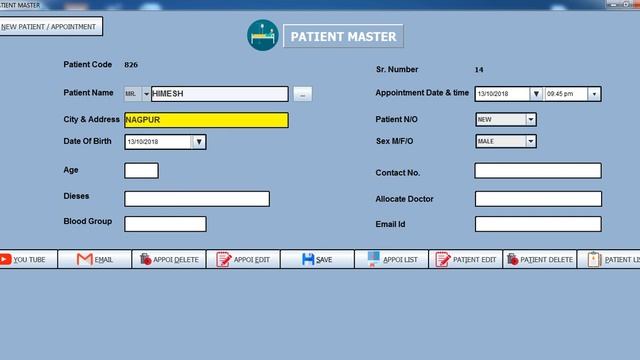Click the YouTube icon button

[x=28, y=260]
